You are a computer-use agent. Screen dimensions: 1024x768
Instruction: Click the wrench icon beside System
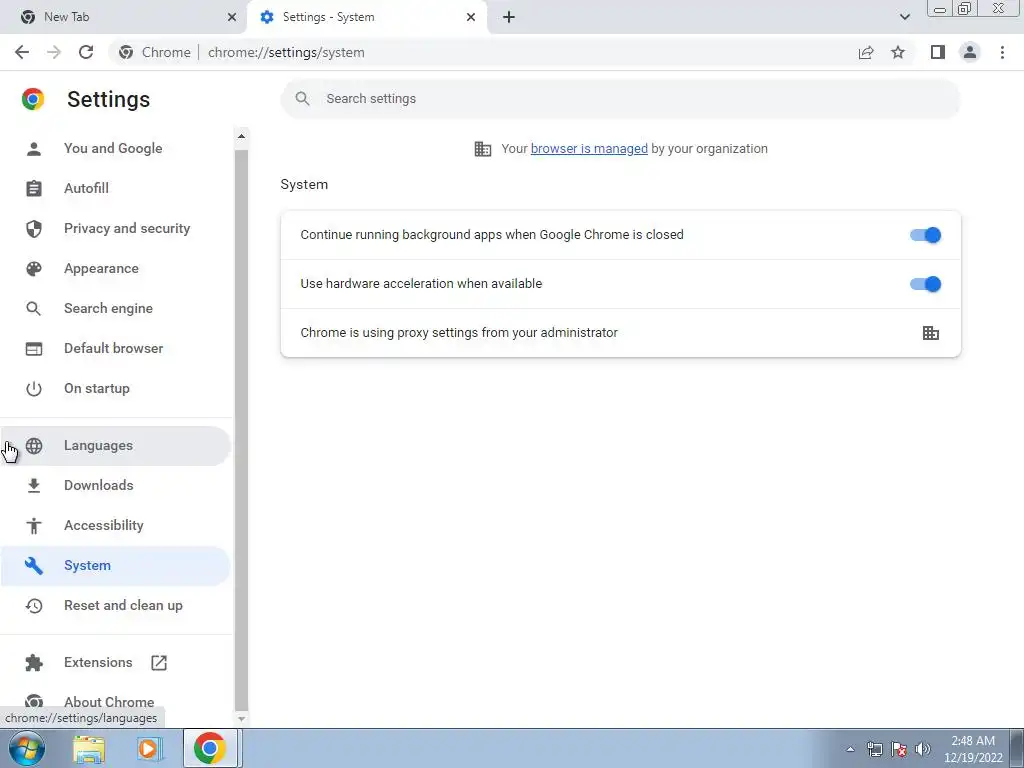[x=34, y=566]
